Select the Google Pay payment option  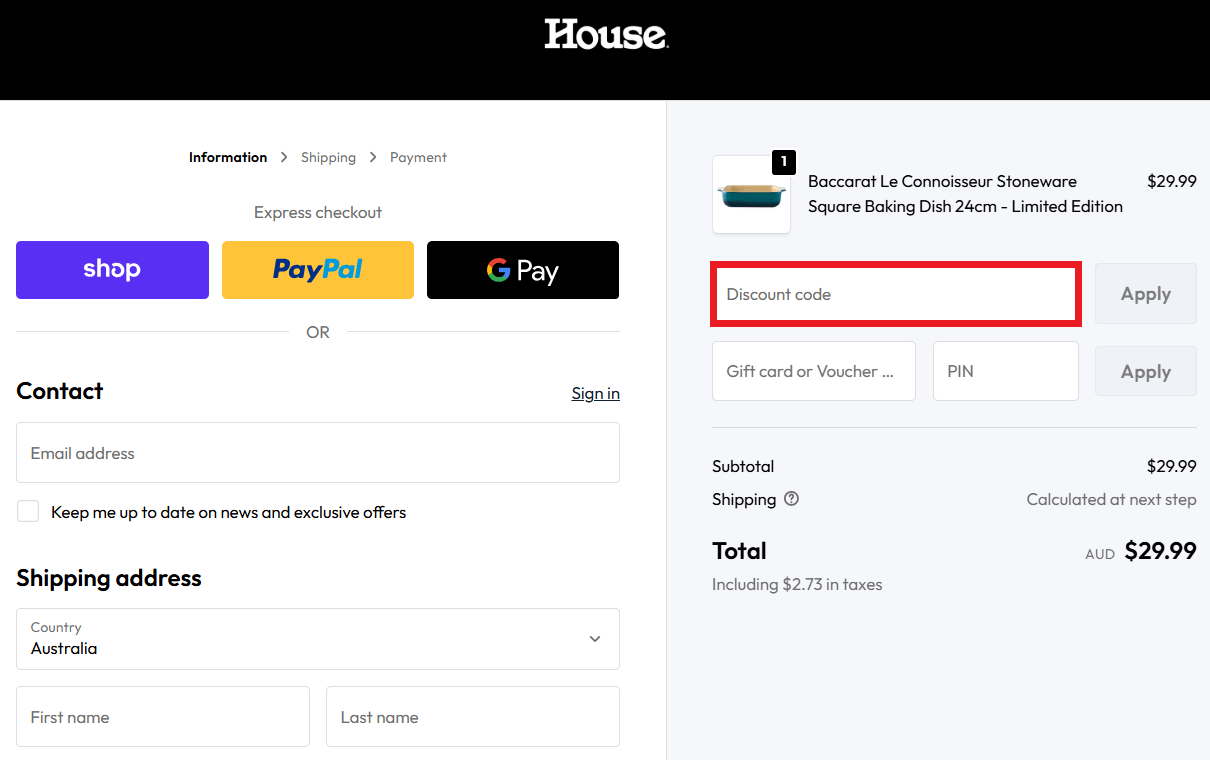522,269
